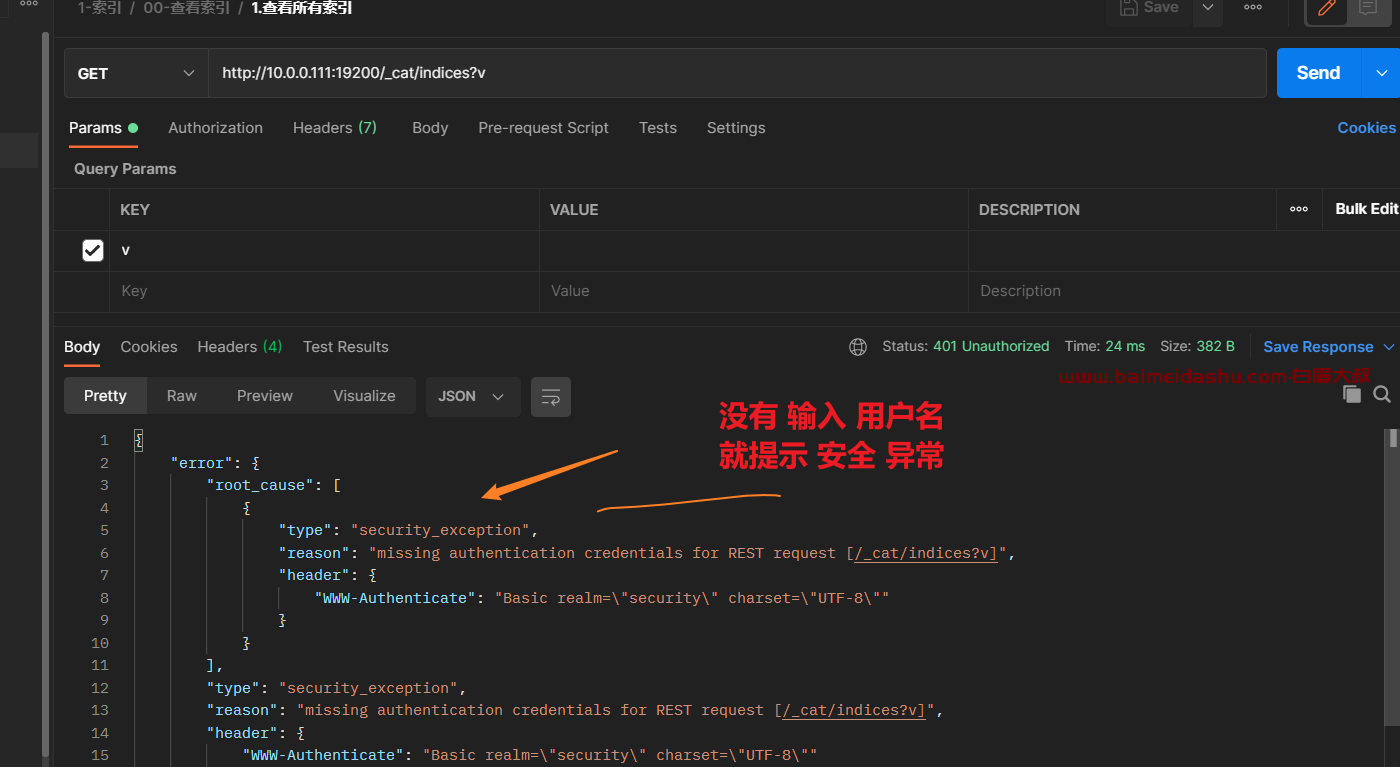View the response Headers (4) tab
Screen dimensions: 1400x767
tap(240, 347)
